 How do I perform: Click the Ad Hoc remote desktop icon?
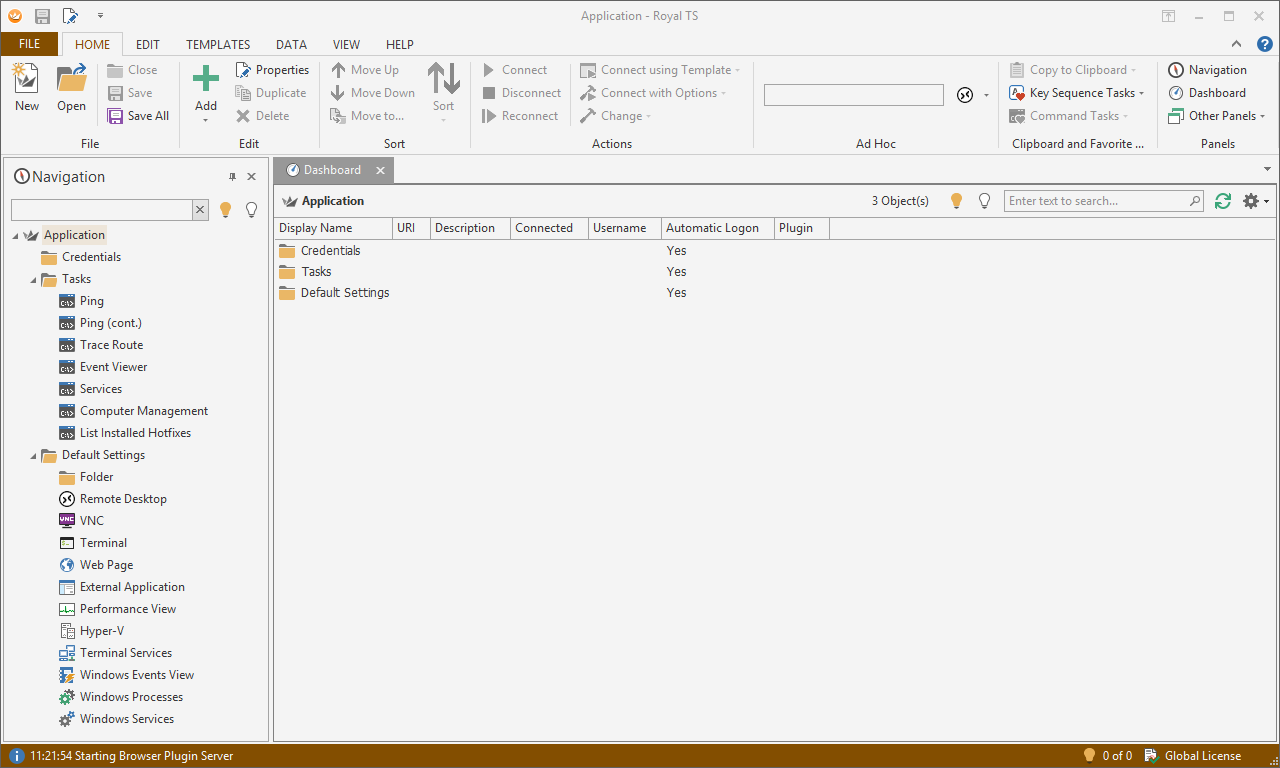click(965, 95)
